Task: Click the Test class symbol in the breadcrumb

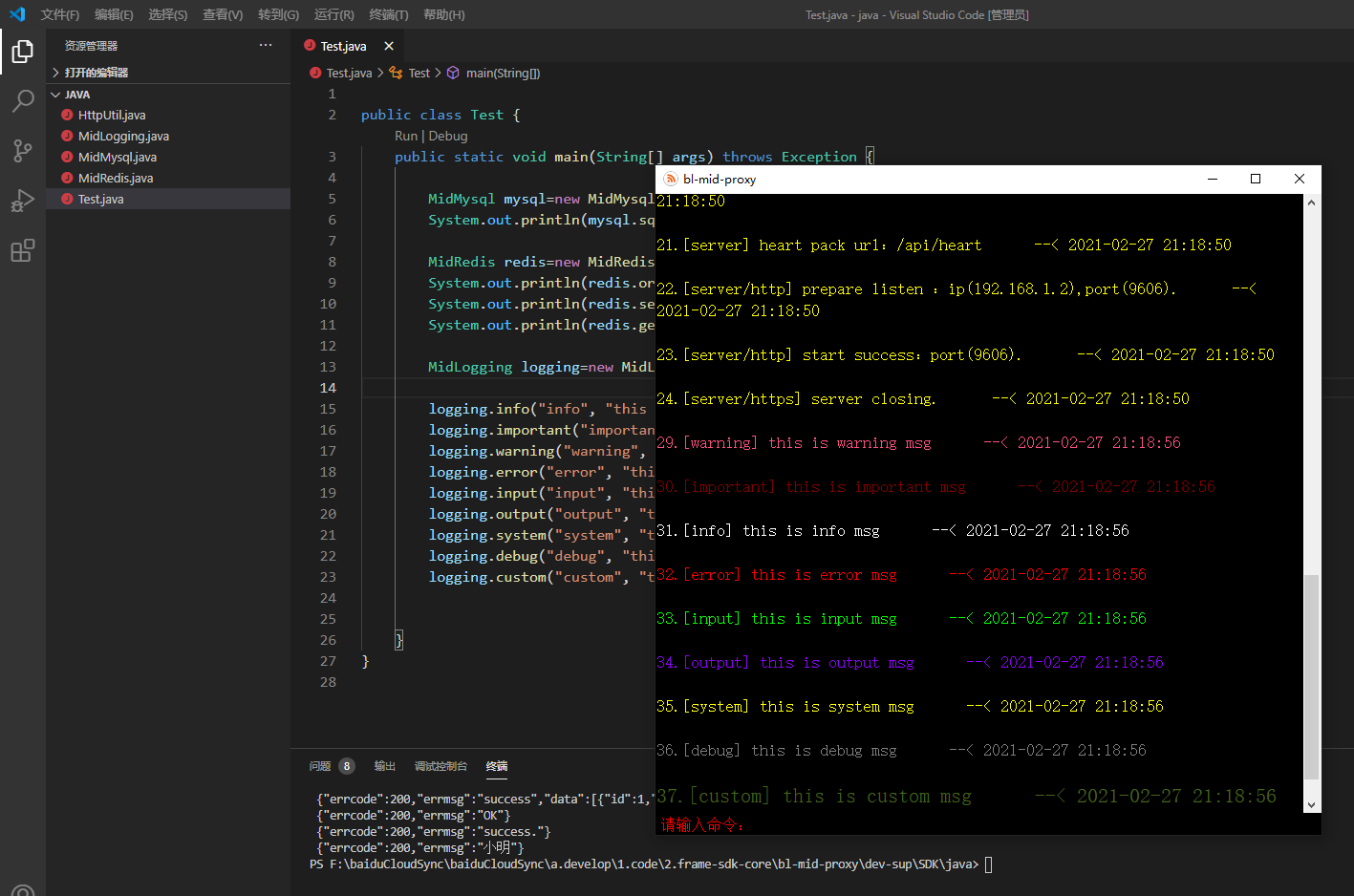Action: pos(418,73)
